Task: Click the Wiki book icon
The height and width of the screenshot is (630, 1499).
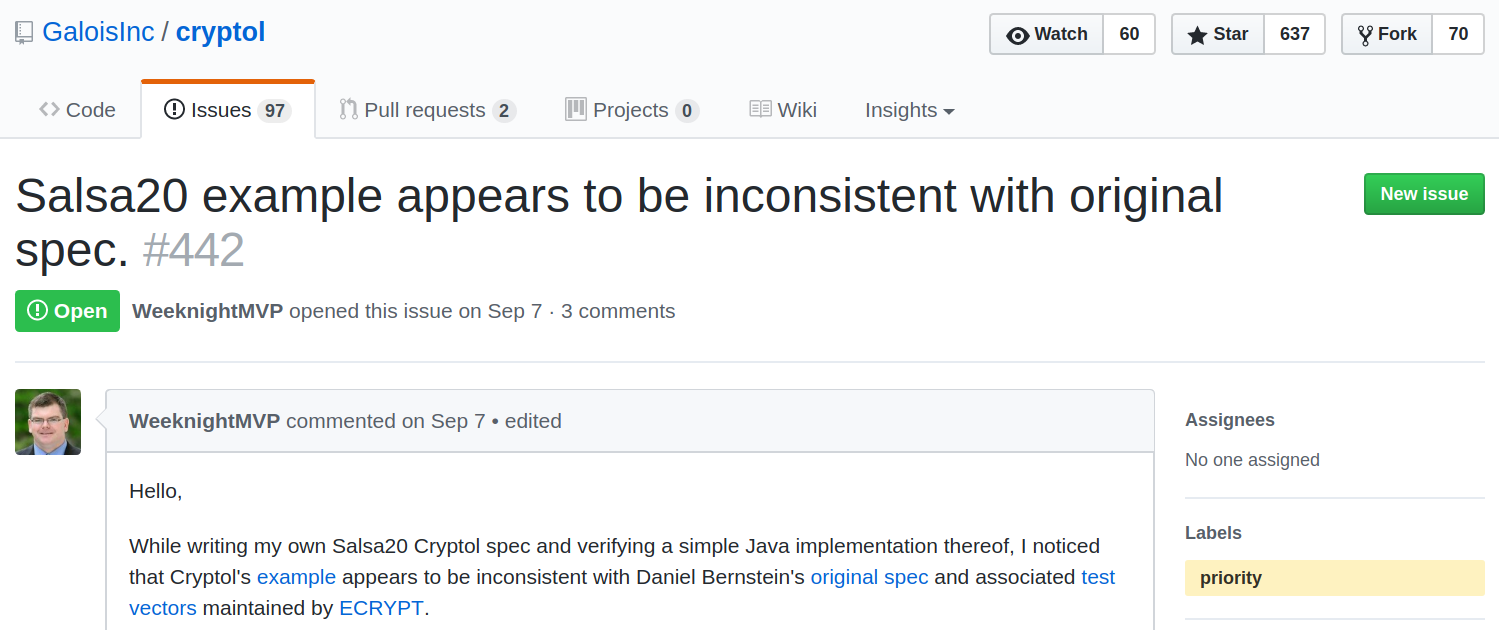Action: coord(757,109)
